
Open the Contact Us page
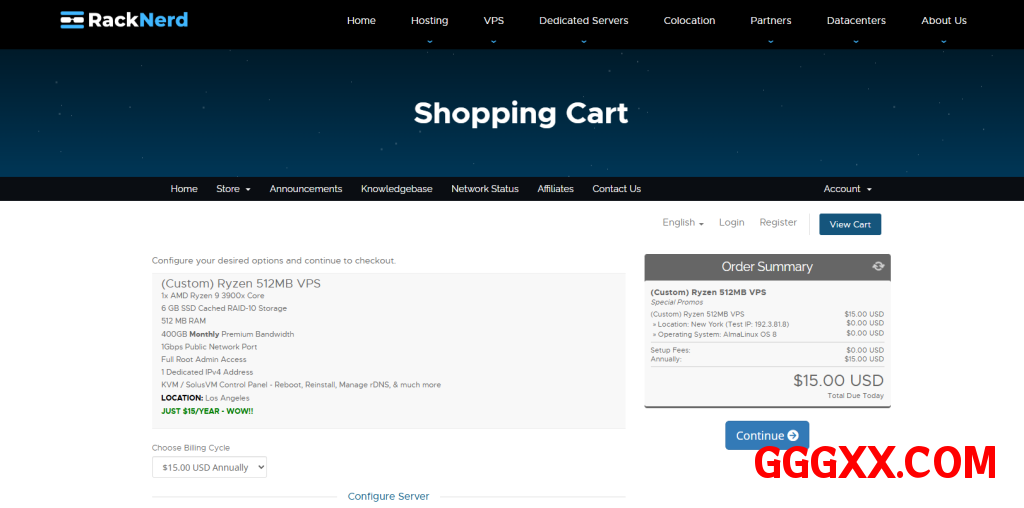(x=616, y=189)
